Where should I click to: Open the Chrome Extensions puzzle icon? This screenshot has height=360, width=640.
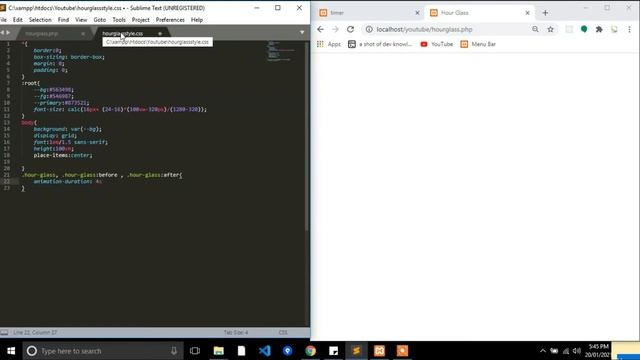click(599, 29)
